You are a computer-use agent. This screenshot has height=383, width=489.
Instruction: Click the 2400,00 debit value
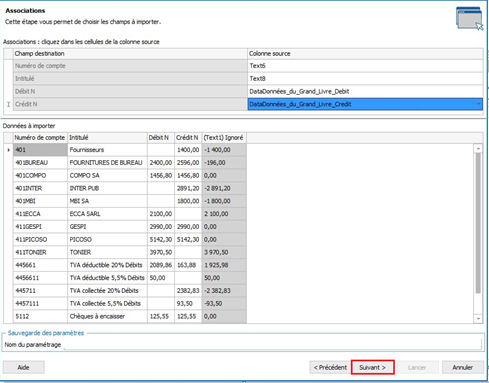(161, 163)
